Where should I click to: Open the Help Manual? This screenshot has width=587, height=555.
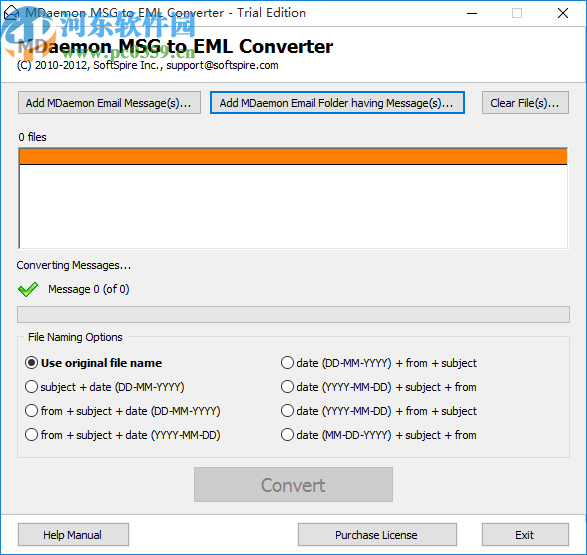73,535
